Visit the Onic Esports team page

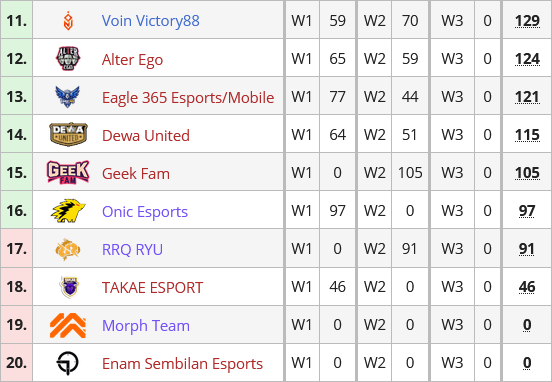coord(145,212)
